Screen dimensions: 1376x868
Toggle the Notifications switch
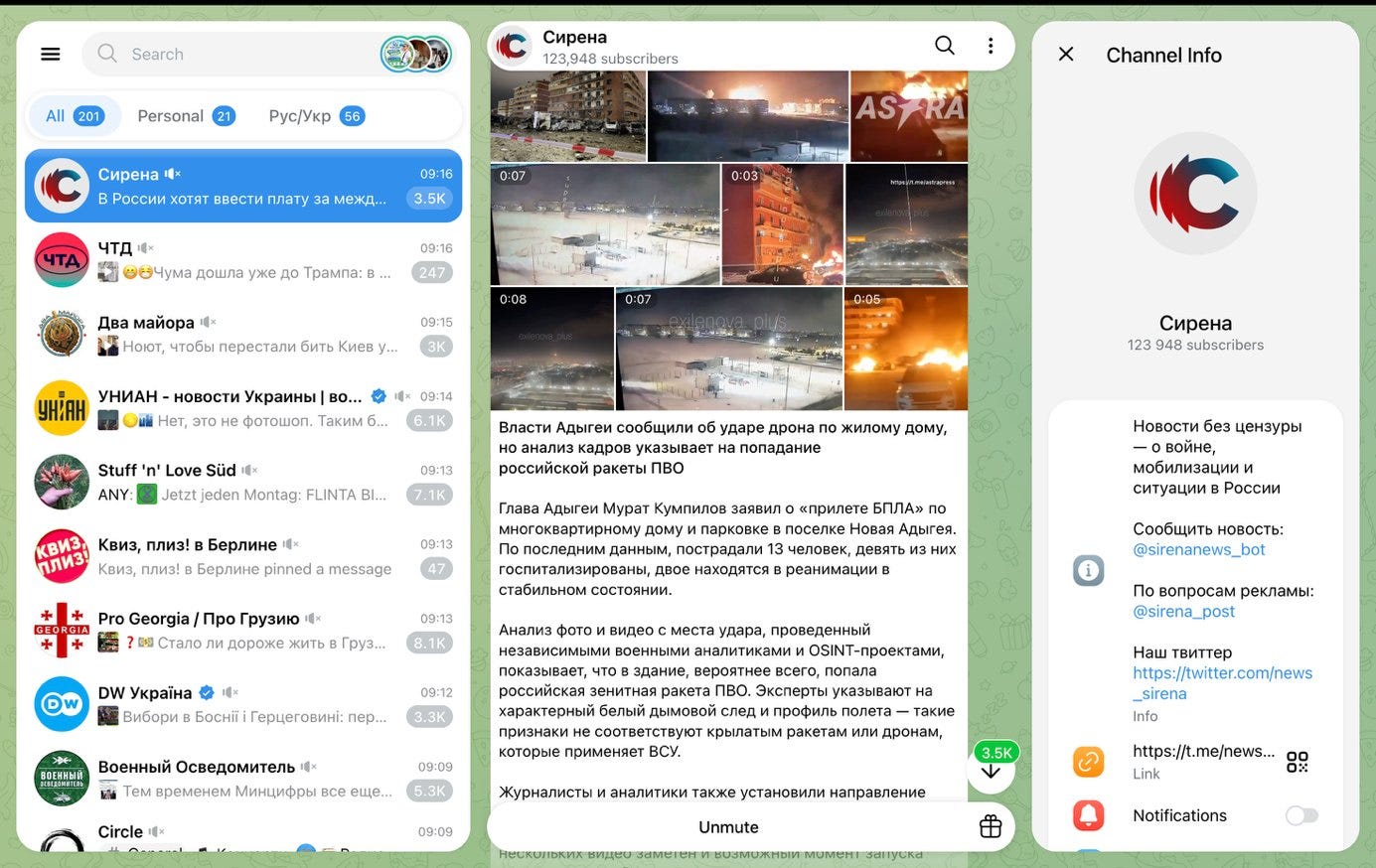[x=1301, y=815]
